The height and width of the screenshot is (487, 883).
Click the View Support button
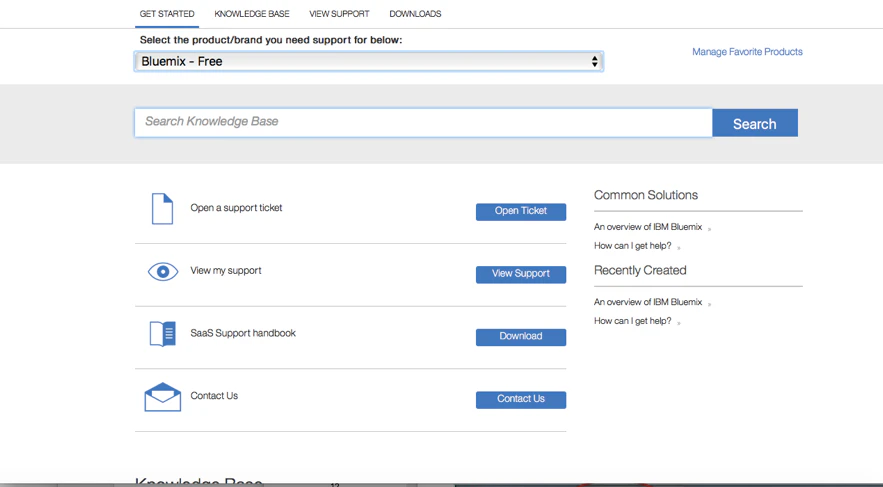tap(521, 274)
